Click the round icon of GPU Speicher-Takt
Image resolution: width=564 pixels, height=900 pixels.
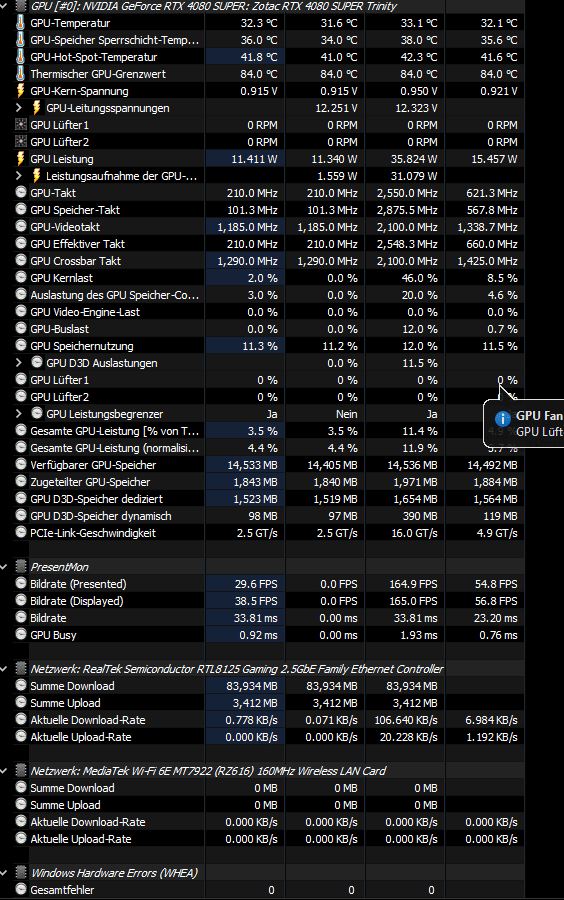[21, 210]
